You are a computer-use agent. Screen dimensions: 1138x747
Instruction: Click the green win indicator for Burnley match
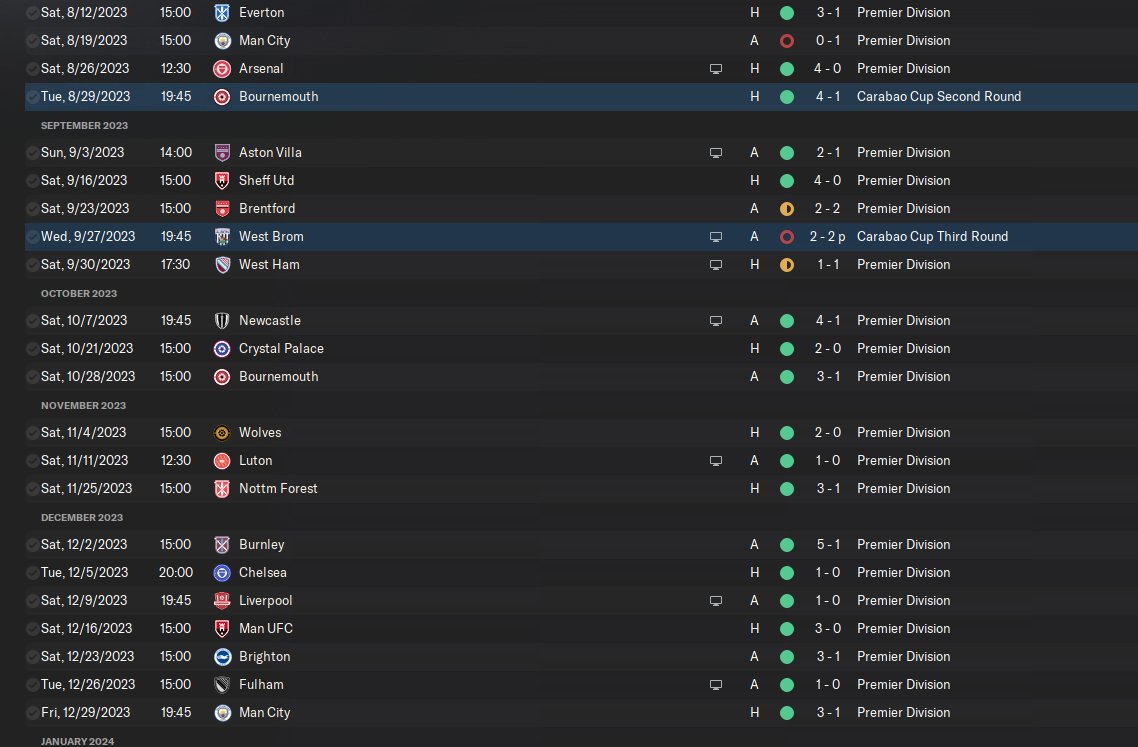click(x=787, y=545)
